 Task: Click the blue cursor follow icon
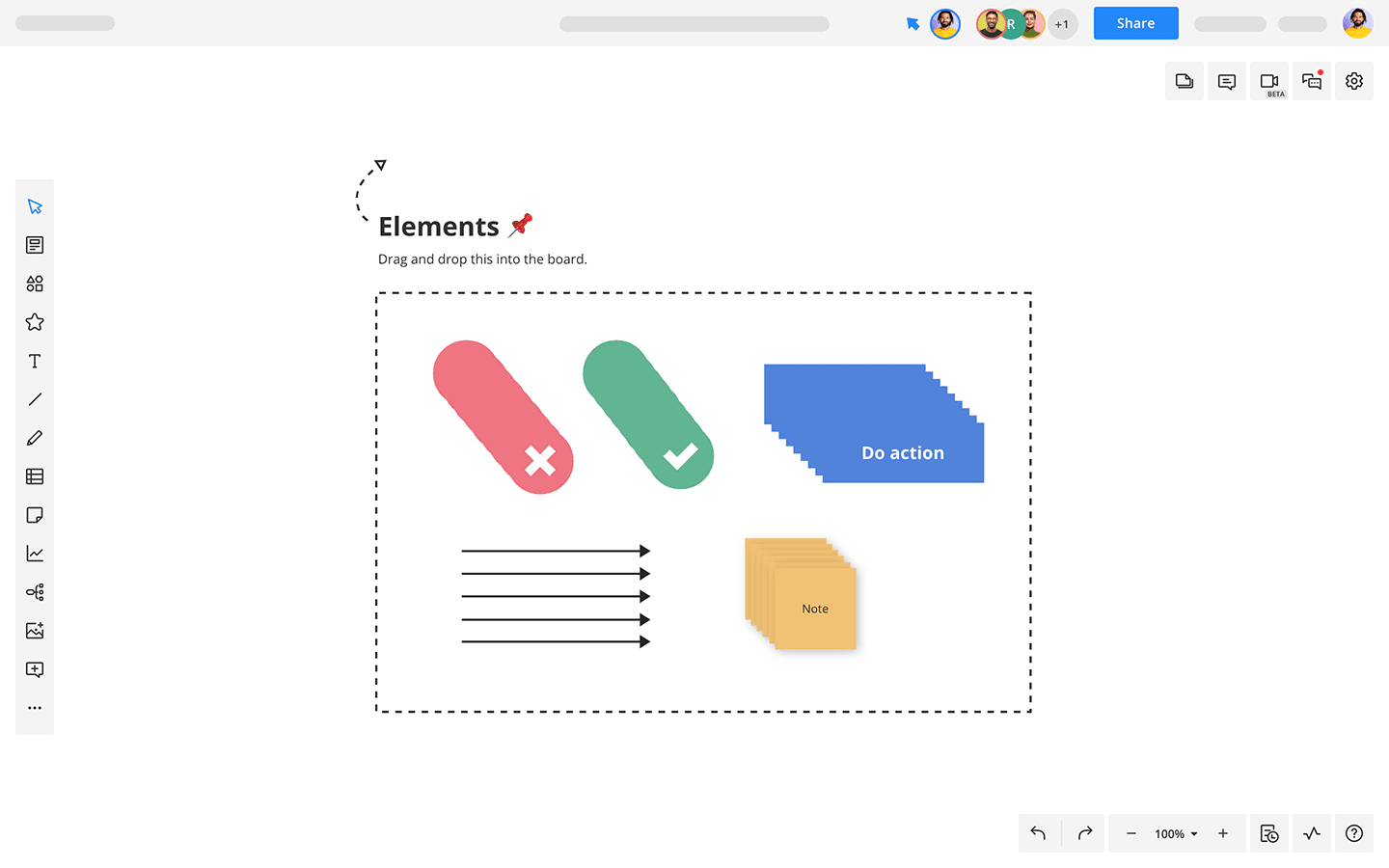click(x=912, y=24)
